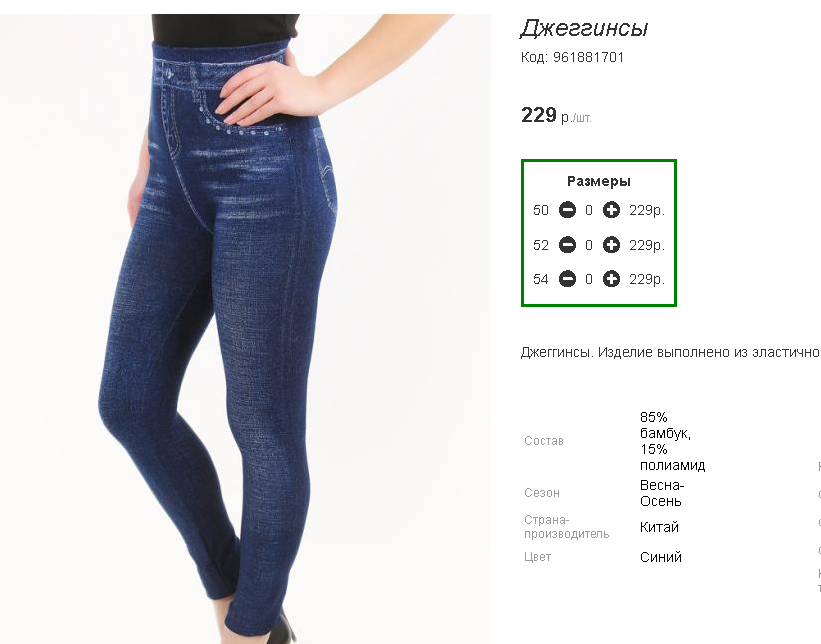This screenshot has width=821, height=644.
Task: Click the minus icon for size 52
Action: (567, 245)
